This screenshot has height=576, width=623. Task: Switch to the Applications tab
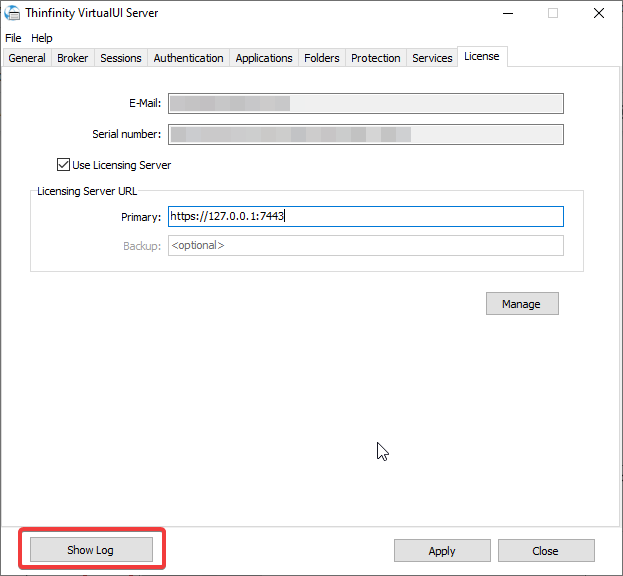pos(264,58)
